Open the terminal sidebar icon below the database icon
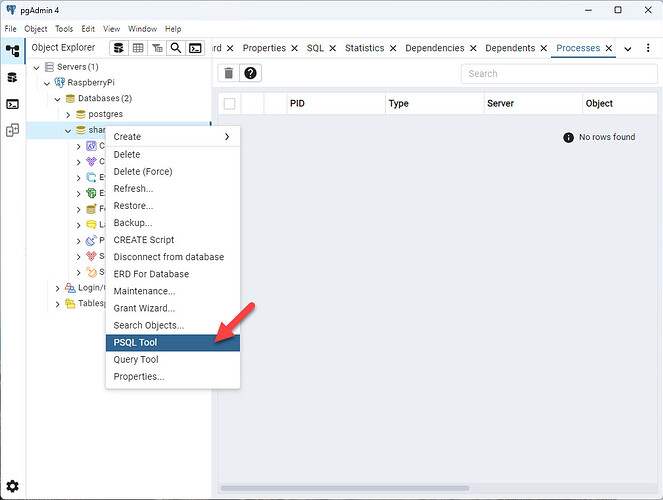This screenshot has width=663, height=500. tap(12, 104)
